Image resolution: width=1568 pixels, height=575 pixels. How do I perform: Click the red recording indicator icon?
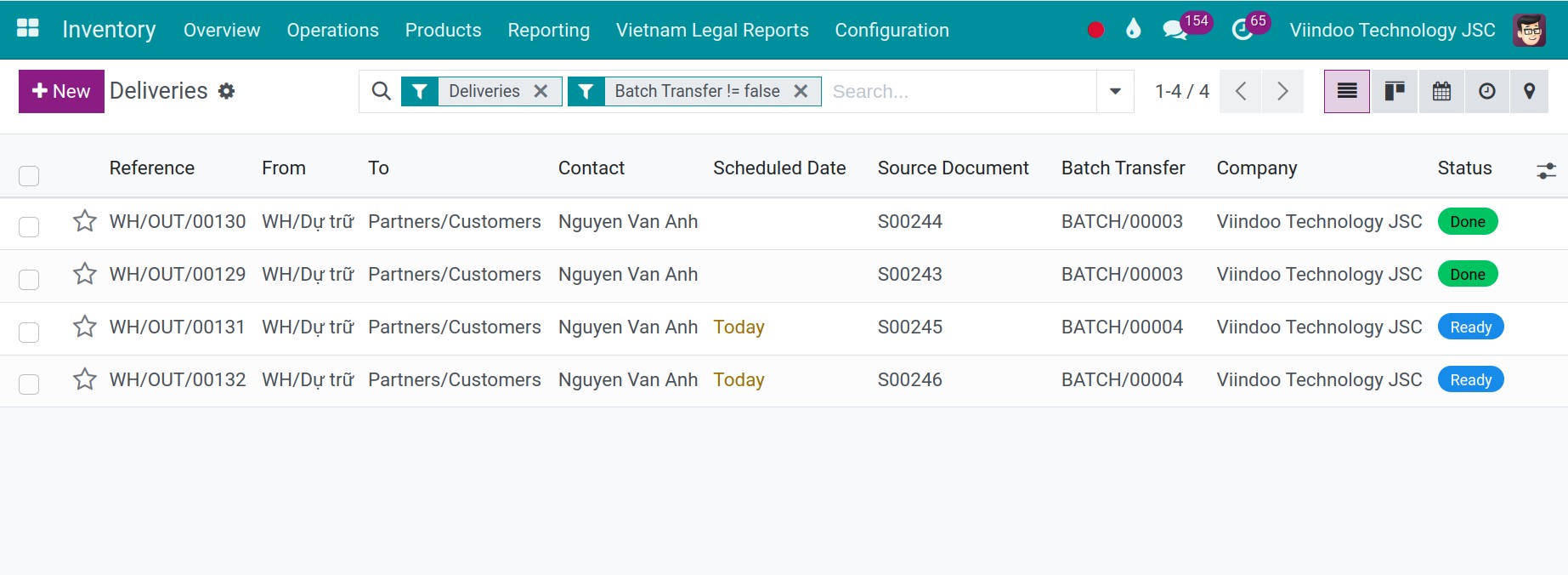[1095, 30]
